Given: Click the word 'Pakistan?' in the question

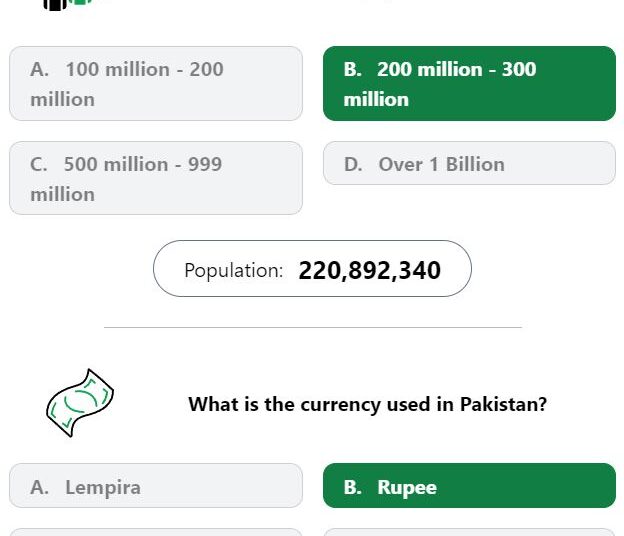Looking at the screenshot, I should 503,404.
